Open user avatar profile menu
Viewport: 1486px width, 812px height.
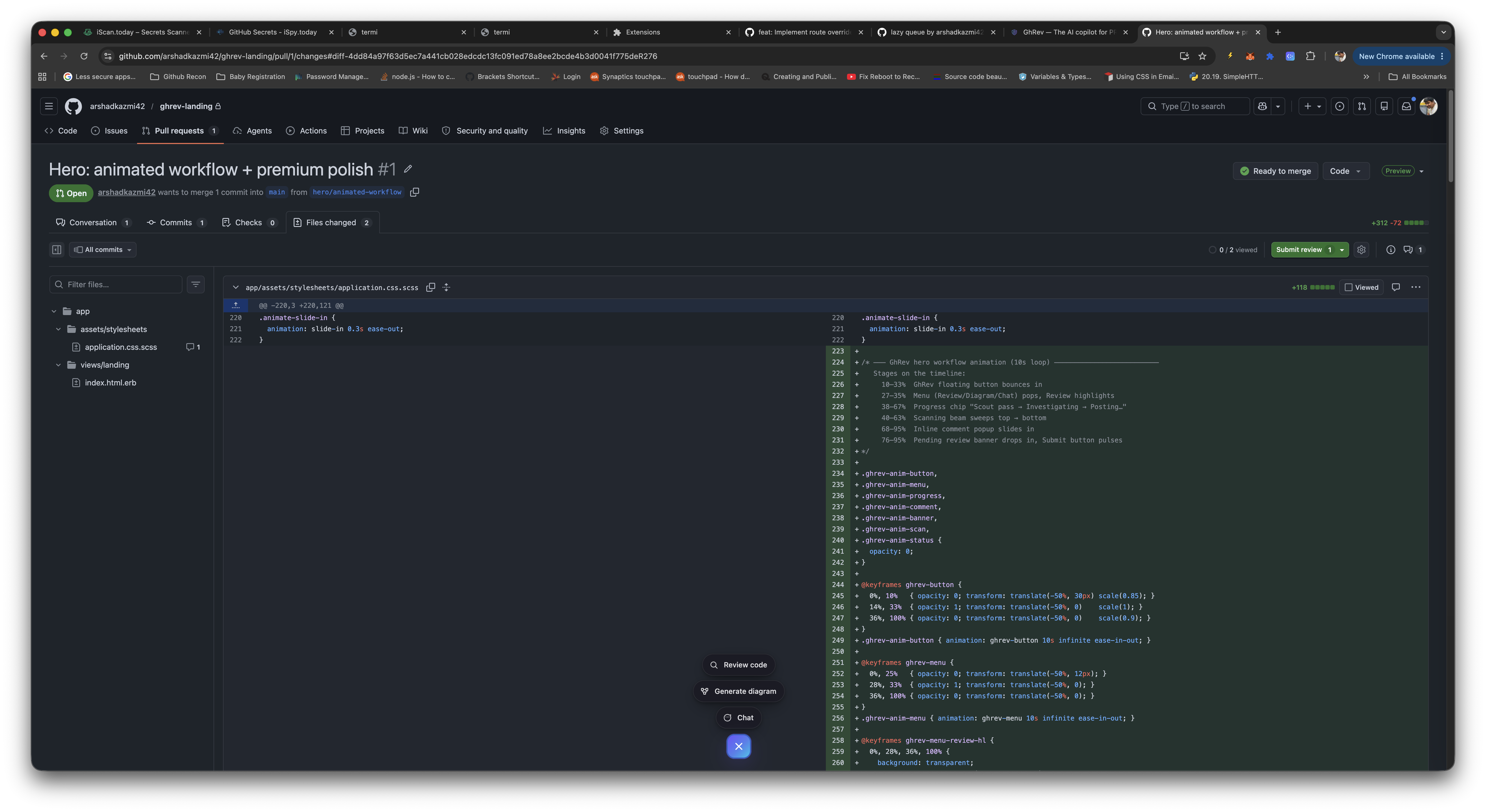[x=1429, y=106]
